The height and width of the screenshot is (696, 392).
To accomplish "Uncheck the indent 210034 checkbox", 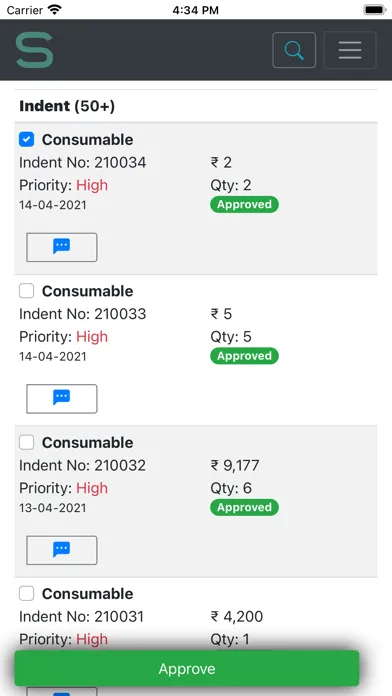I will 27,139.
